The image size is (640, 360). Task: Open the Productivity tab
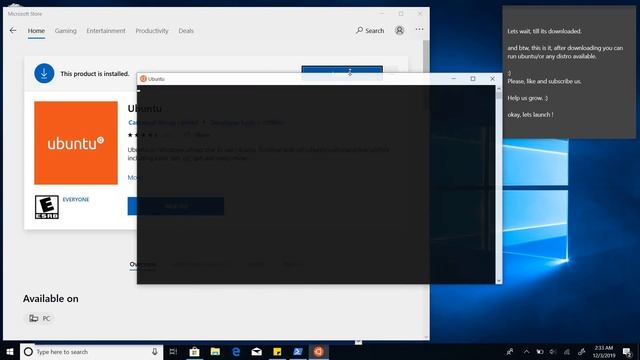tap(151, 31)
